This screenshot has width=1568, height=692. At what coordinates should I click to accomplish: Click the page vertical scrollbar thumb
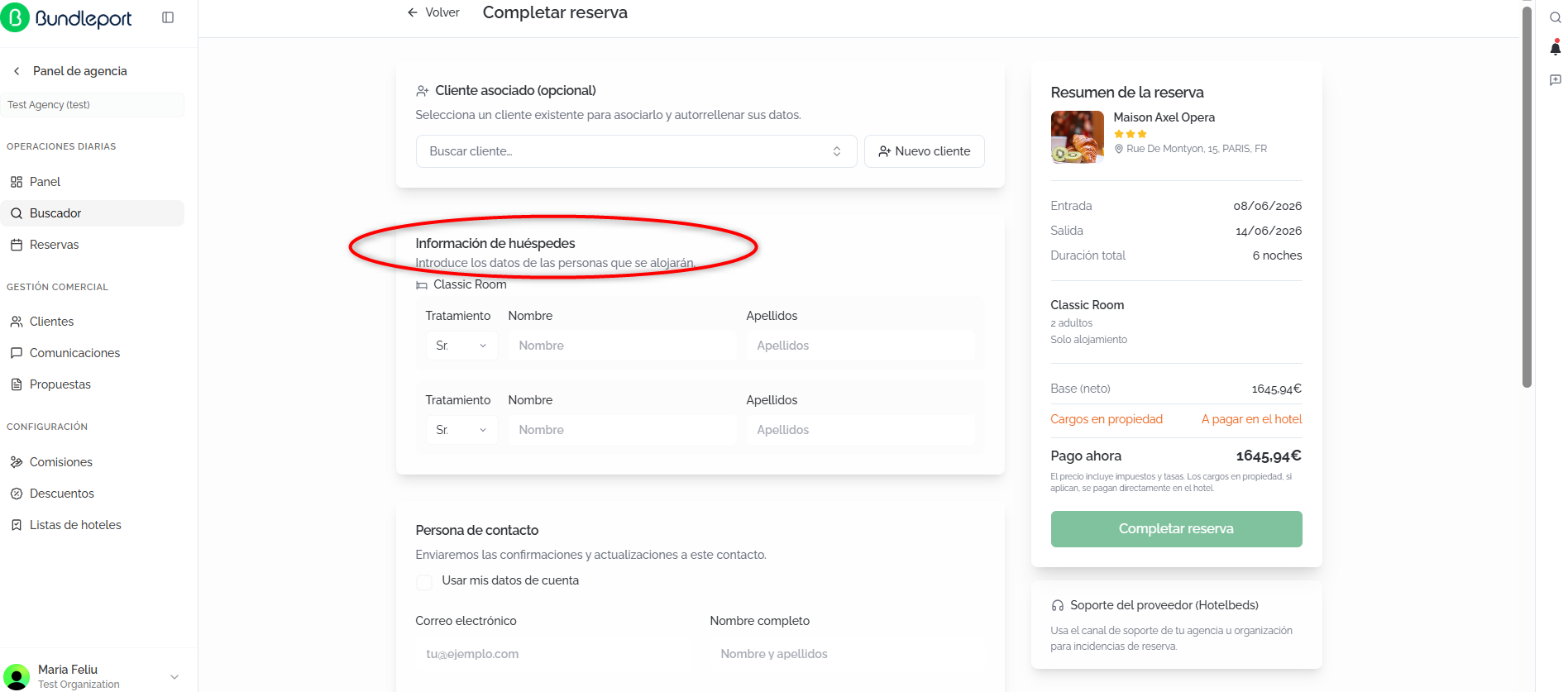point(1527,197)
